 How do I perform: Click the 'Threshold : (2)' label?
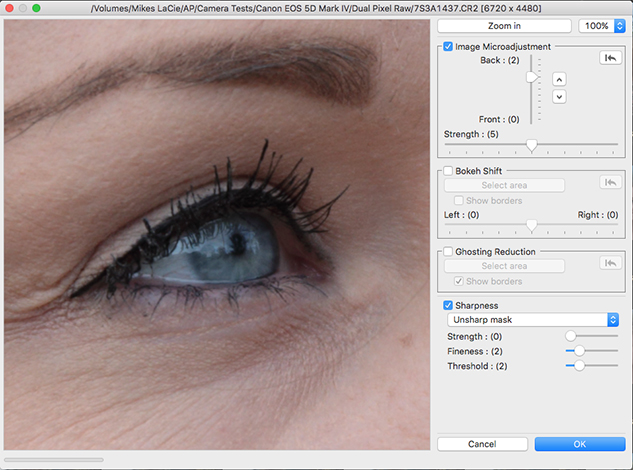tap(477, 366)
